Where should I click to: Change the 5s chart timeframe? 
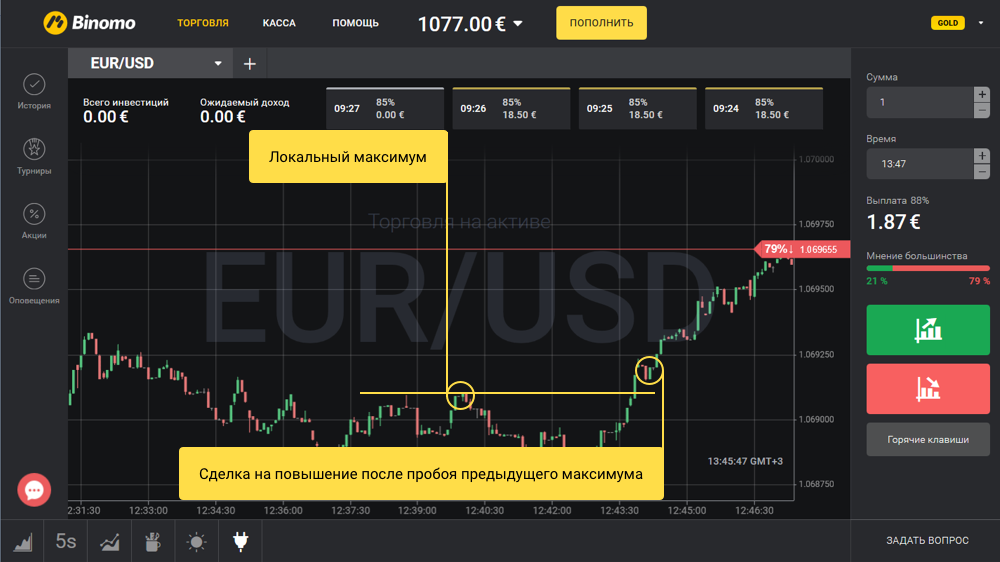66,542
